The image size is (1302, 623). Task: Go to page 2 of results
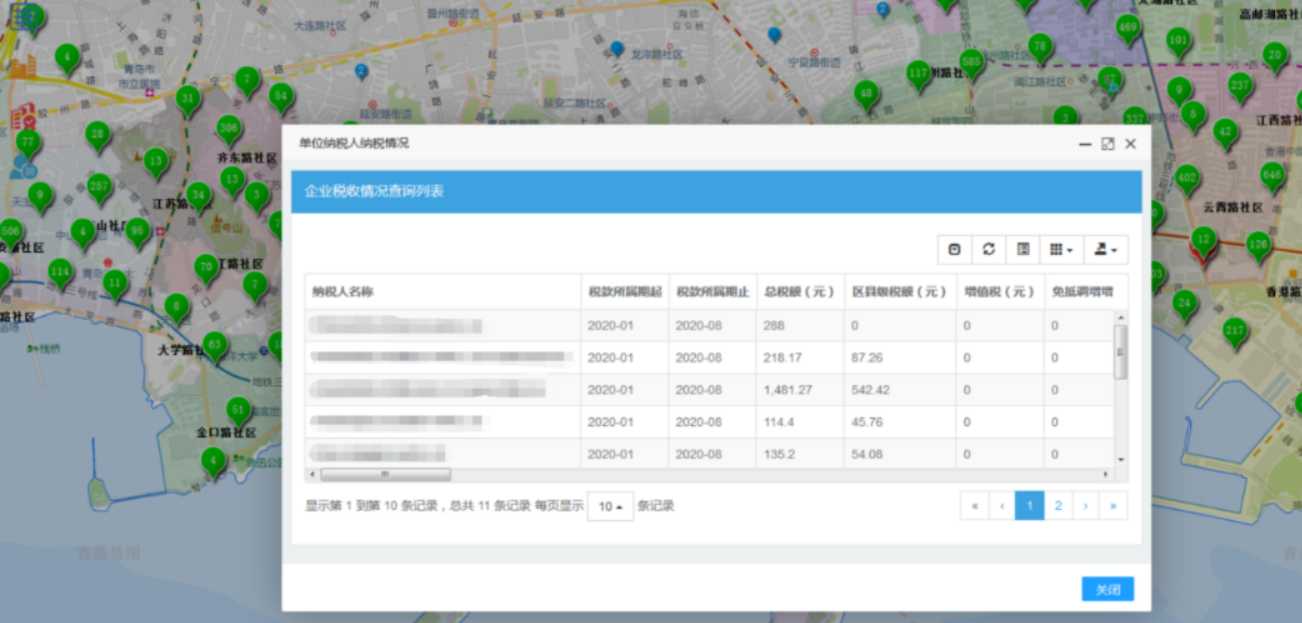[x=1058, y=506]
